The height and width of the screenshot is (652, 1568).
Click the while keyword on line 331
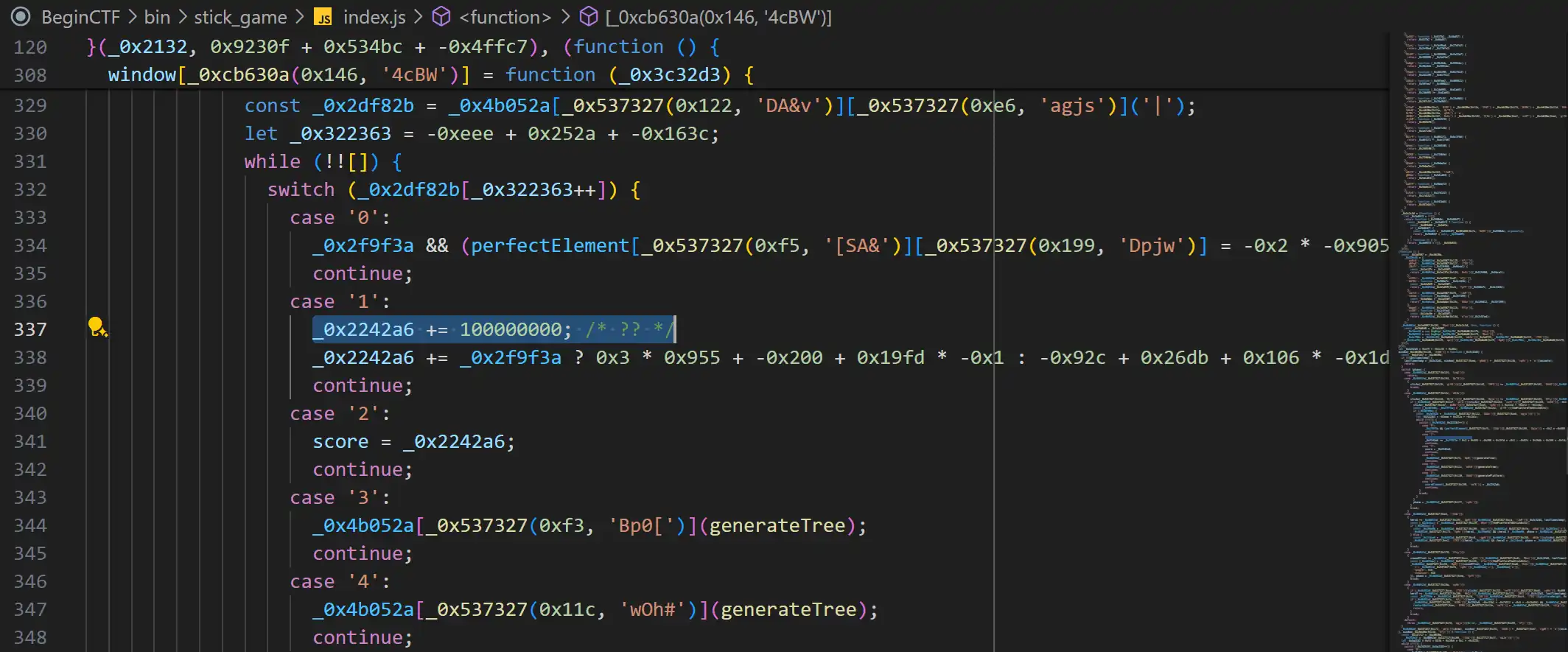click(x=272, y=161)
